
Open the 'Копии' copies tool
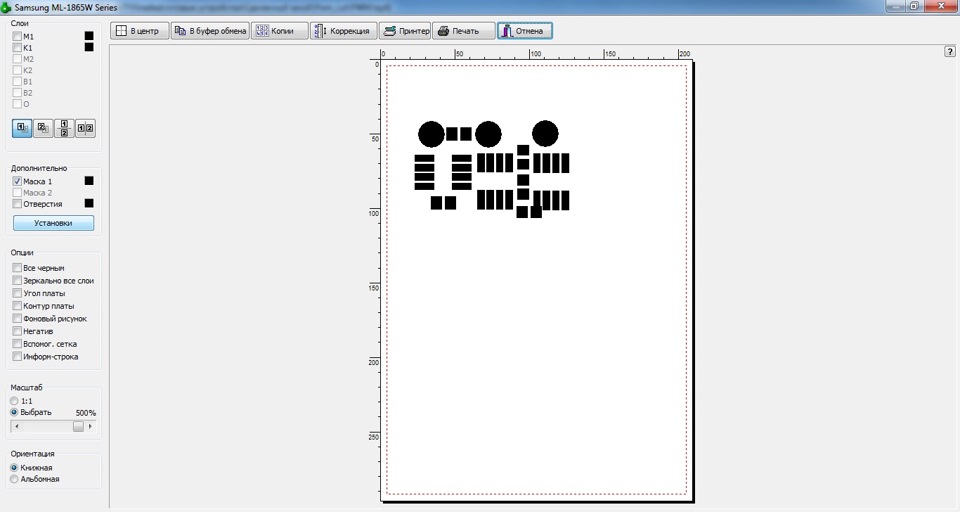pos(279,31)
